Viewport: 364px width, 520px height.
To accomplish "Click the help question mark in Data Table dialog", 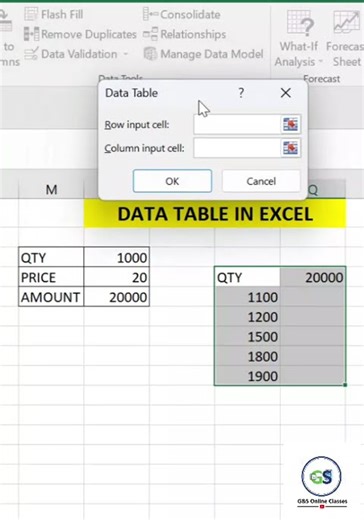I will point(241,93).
